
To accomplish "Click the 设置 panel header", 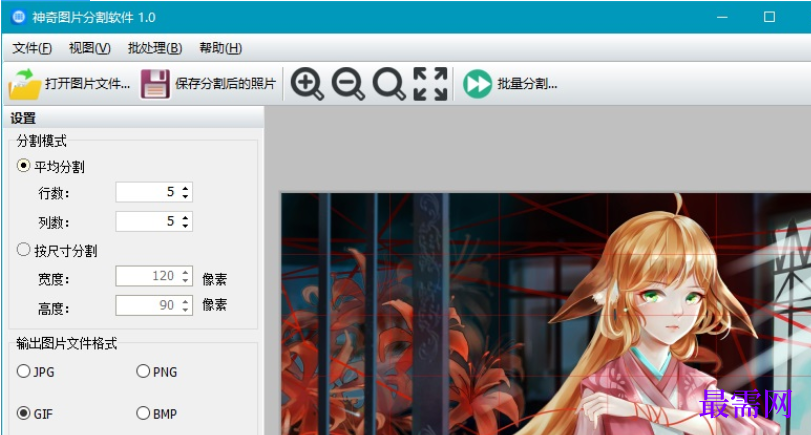I will [133, 118].
